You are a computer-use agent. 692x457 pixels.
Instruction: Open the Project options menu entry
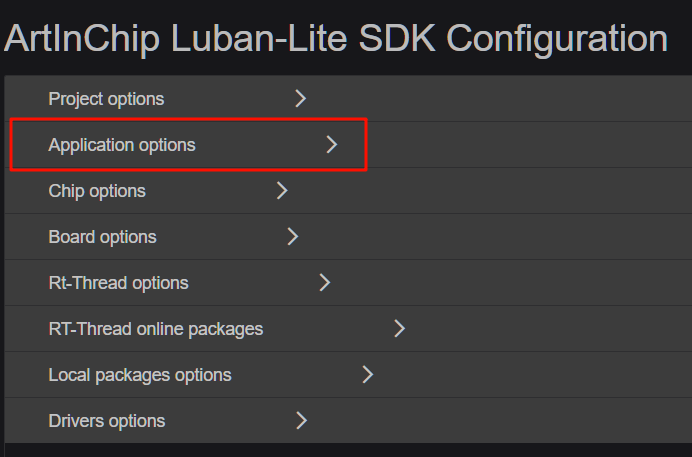106,99
